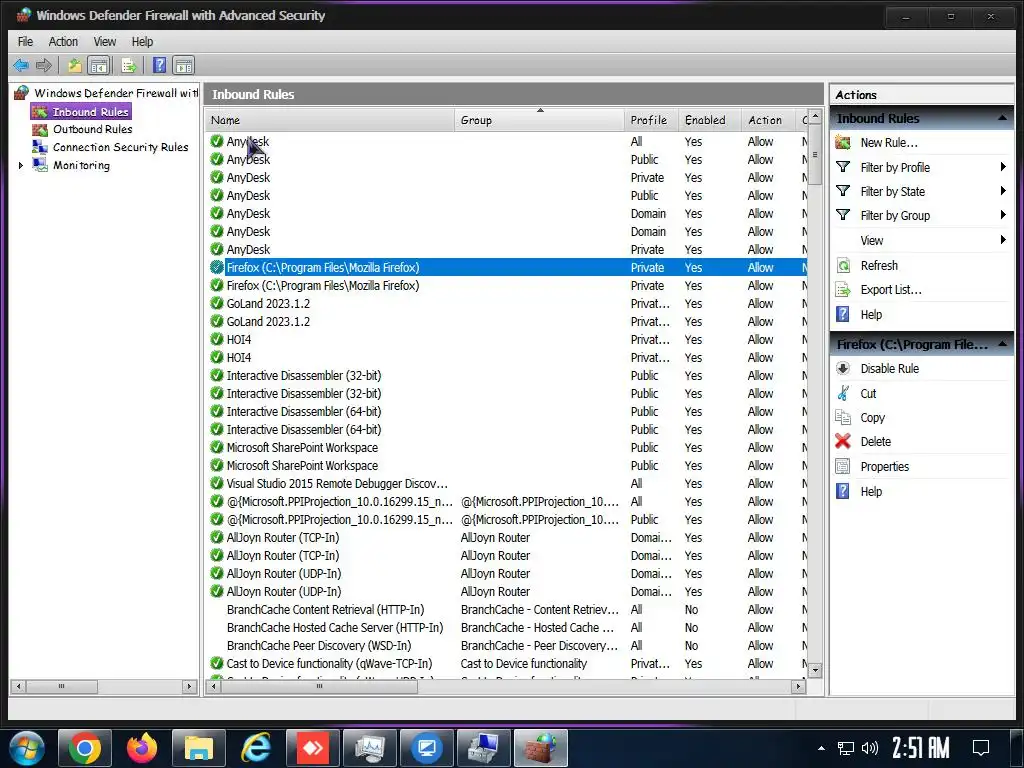This screenshot has width=1024, height=768.
Task: Click scroll-up arrow of rules list
Action: [x=814, y=117]
